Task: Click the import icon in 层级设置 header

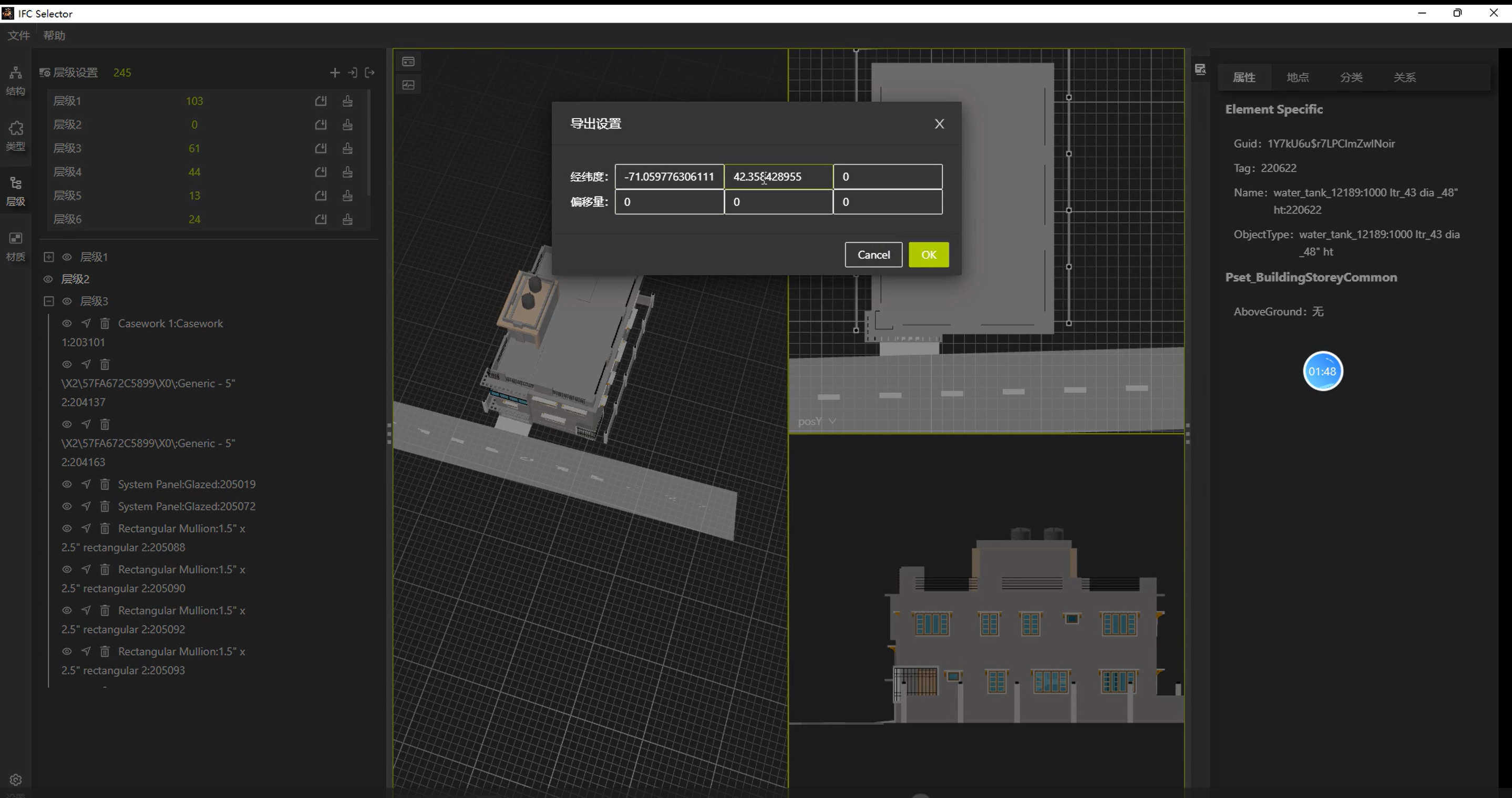Action: 352,72
